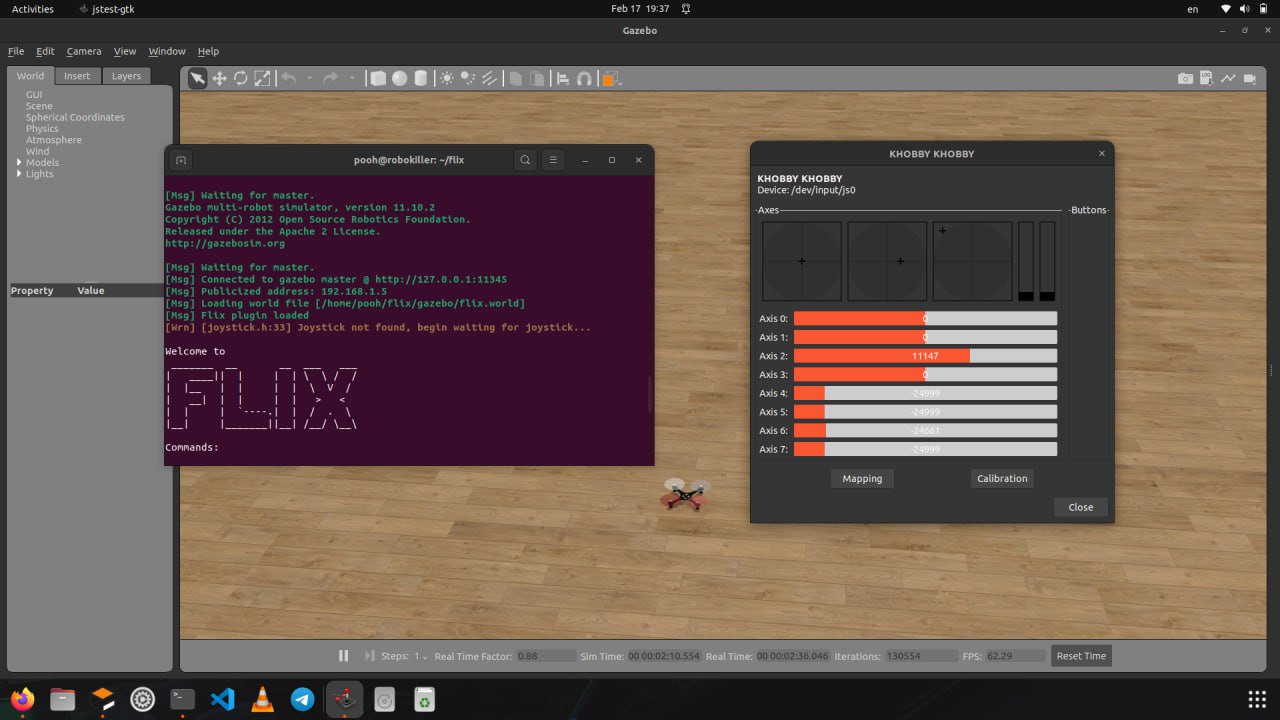
Task: Insert a box shape
Action: point(378,78)
